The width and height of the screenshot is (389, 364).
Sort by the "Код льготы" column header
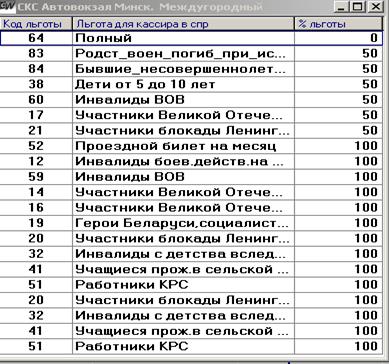pyautogui.click(x=36, y=24)
